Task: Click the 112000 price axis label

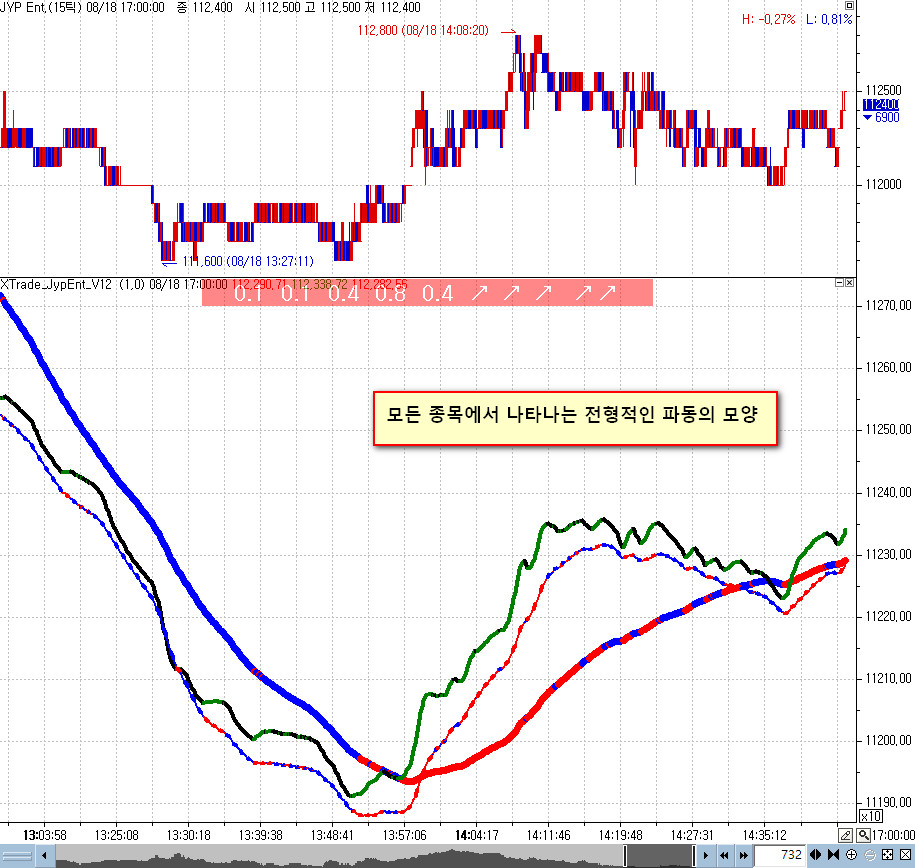Action: [x=883, y=184]
